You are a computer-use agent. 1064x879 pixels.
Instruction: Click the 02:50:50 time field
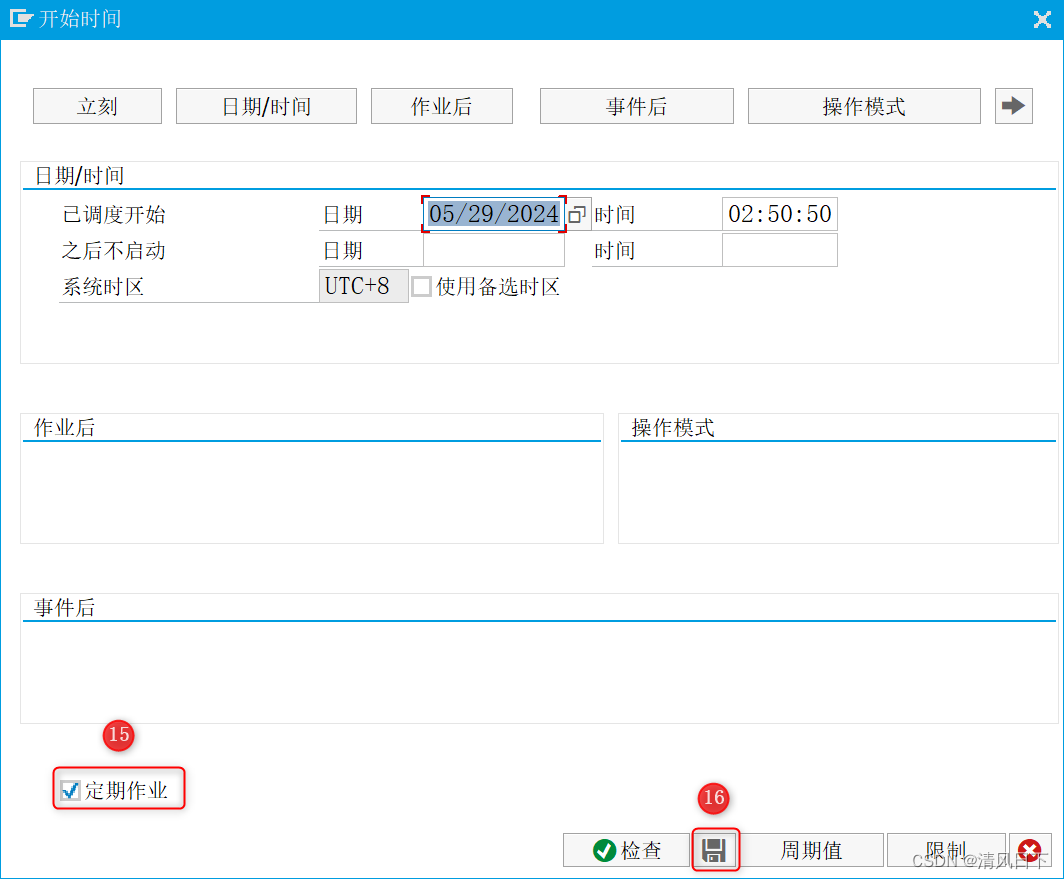780,213
